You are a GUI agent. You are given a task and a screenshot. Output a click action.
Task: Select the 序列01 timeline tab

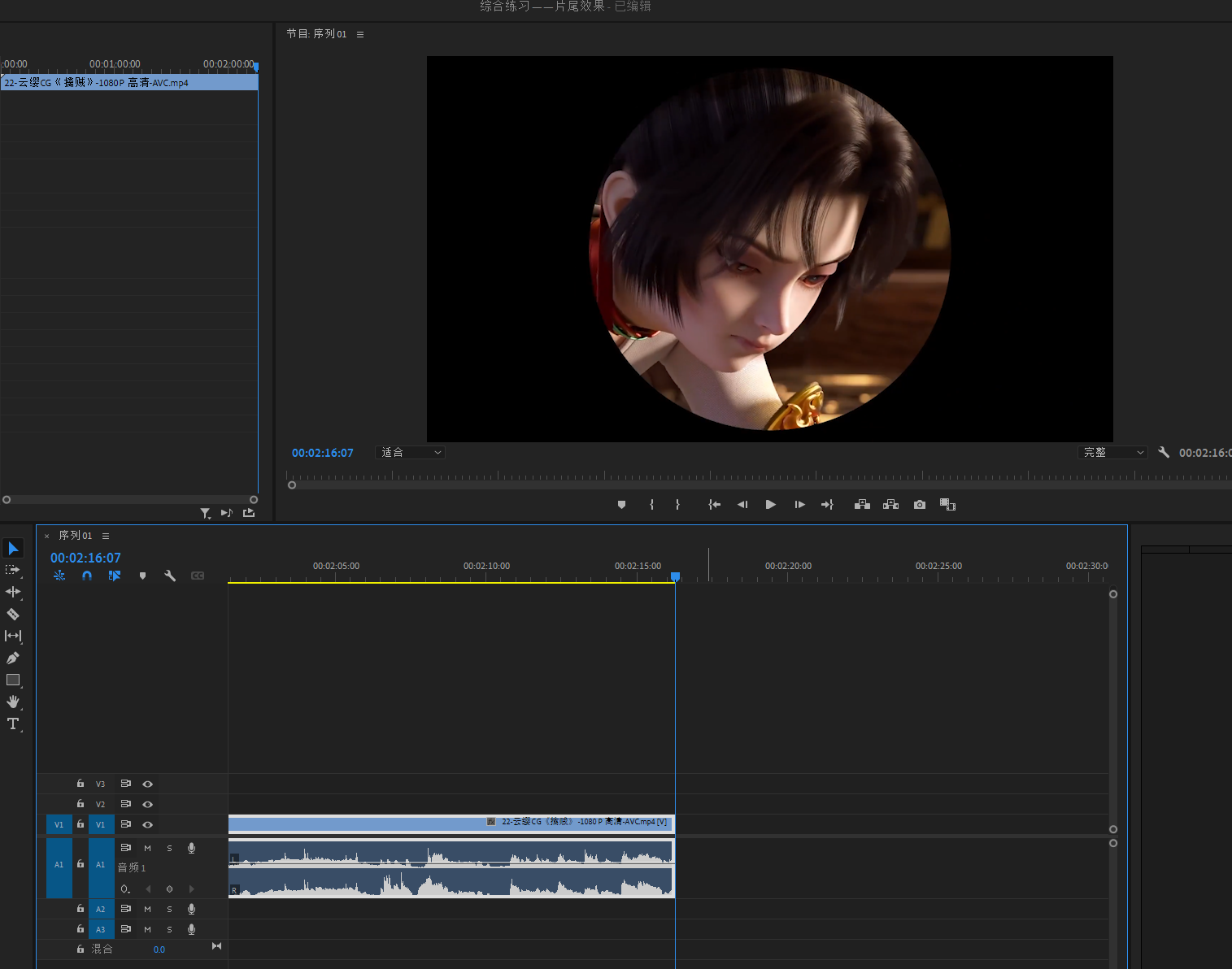pos(76,536)
